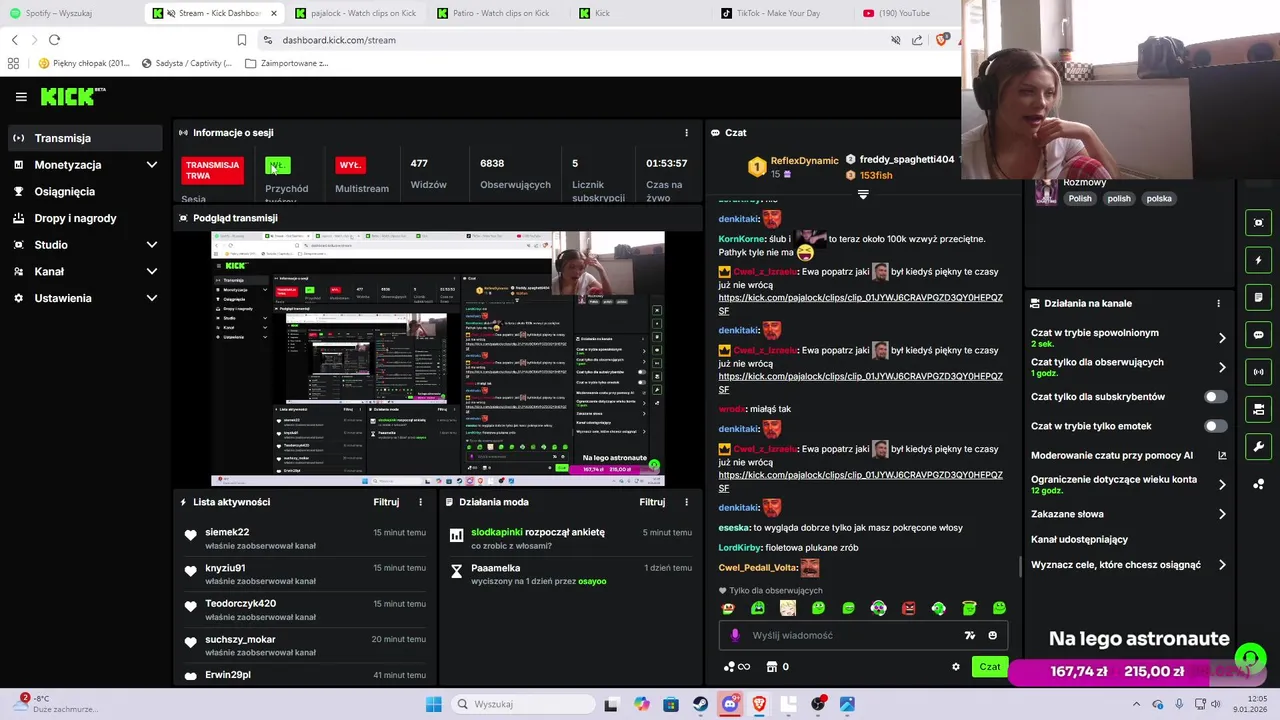Toggle the red WYŁ. Multistream indicator

350,165
